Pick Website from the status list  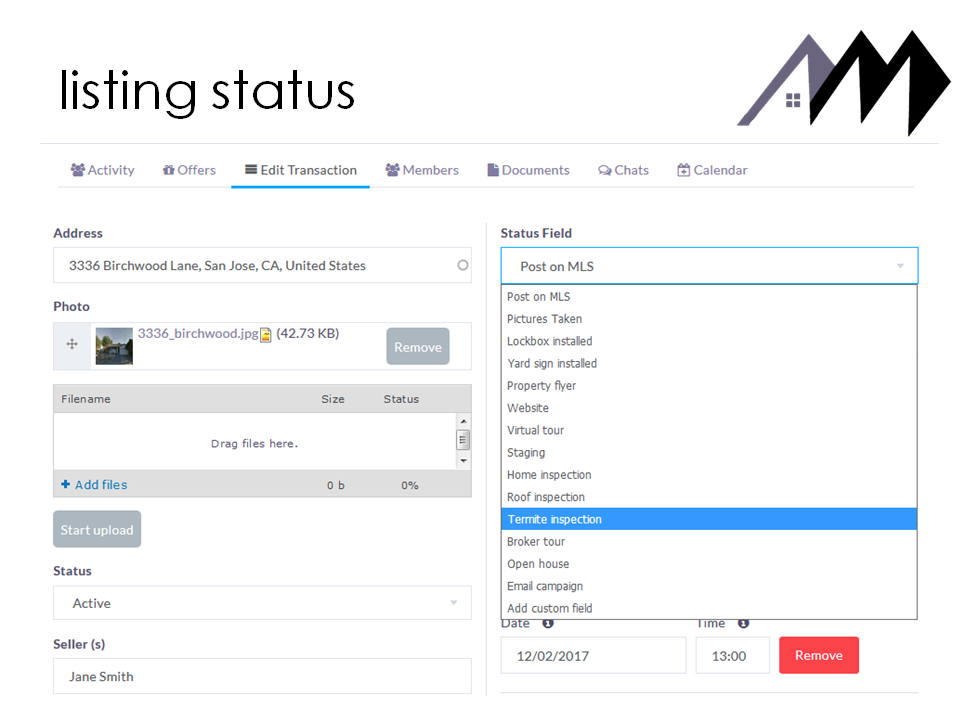[709, 408]
